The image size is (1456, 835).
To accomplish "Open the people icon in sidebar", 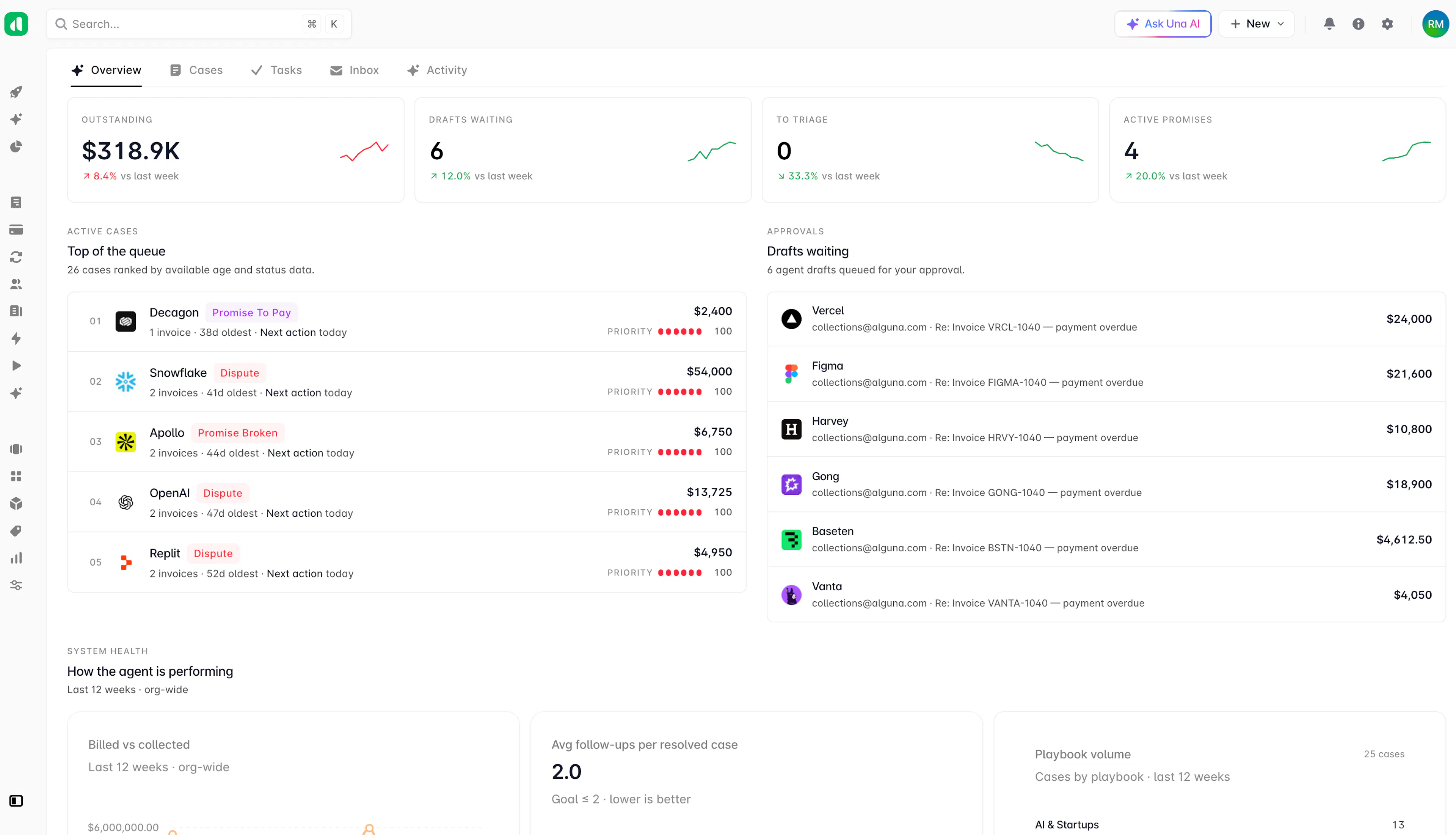I will 16,284.
